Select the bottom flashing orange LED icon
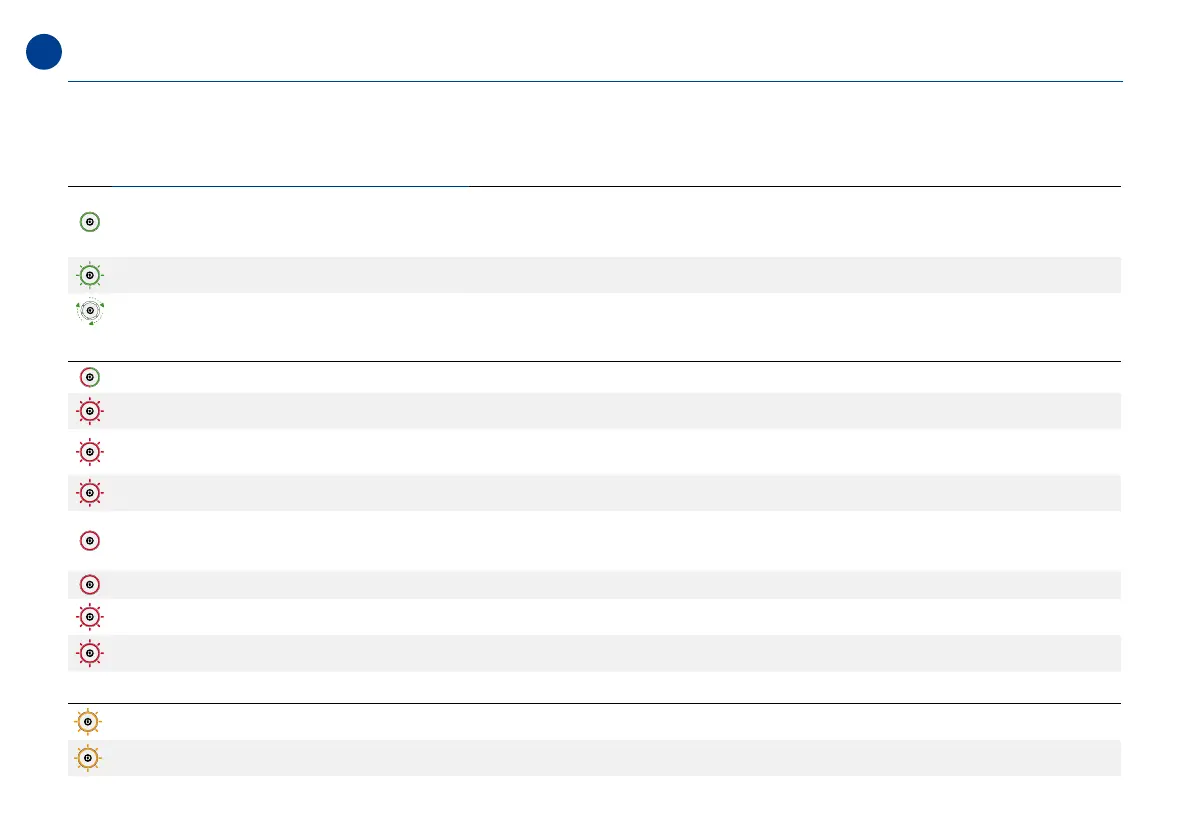1191x839 pixels. click(x=88, y=759)
